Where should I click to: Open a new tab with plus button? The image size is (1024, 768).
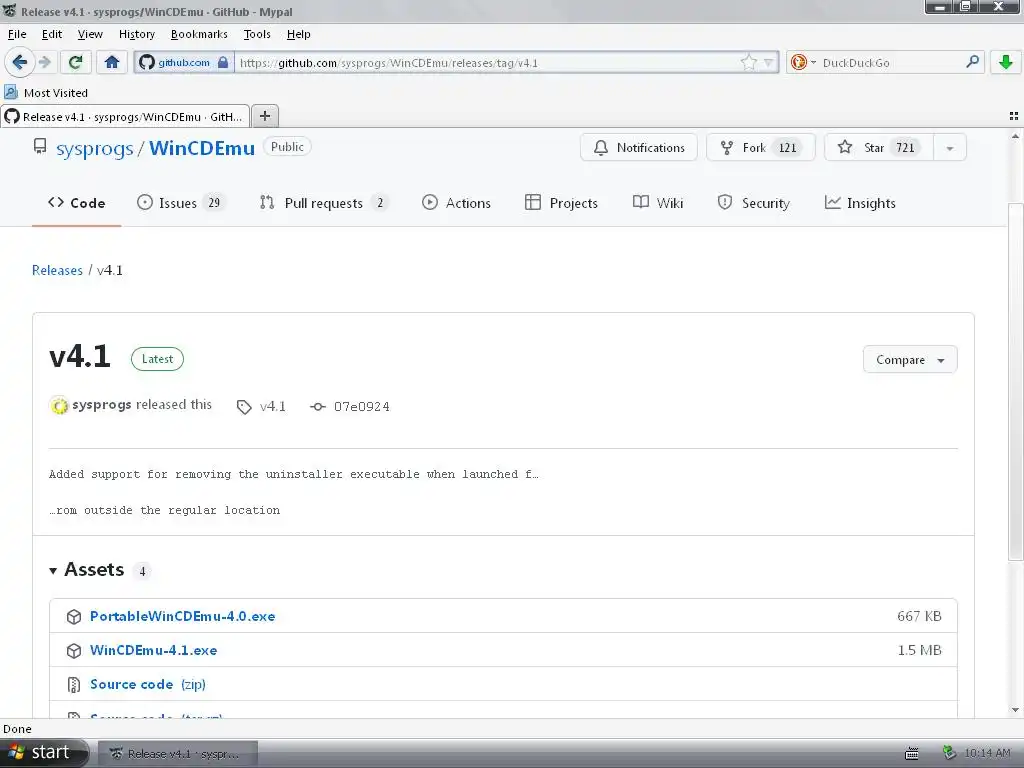[x=264, y=116]
